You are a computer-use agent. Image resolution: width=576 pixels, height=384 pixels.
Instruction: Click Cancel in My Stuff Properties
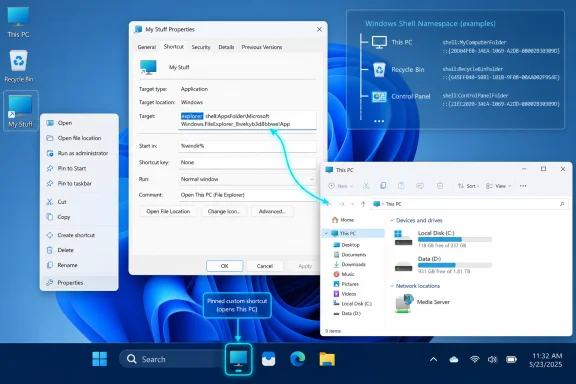point(264,266)
